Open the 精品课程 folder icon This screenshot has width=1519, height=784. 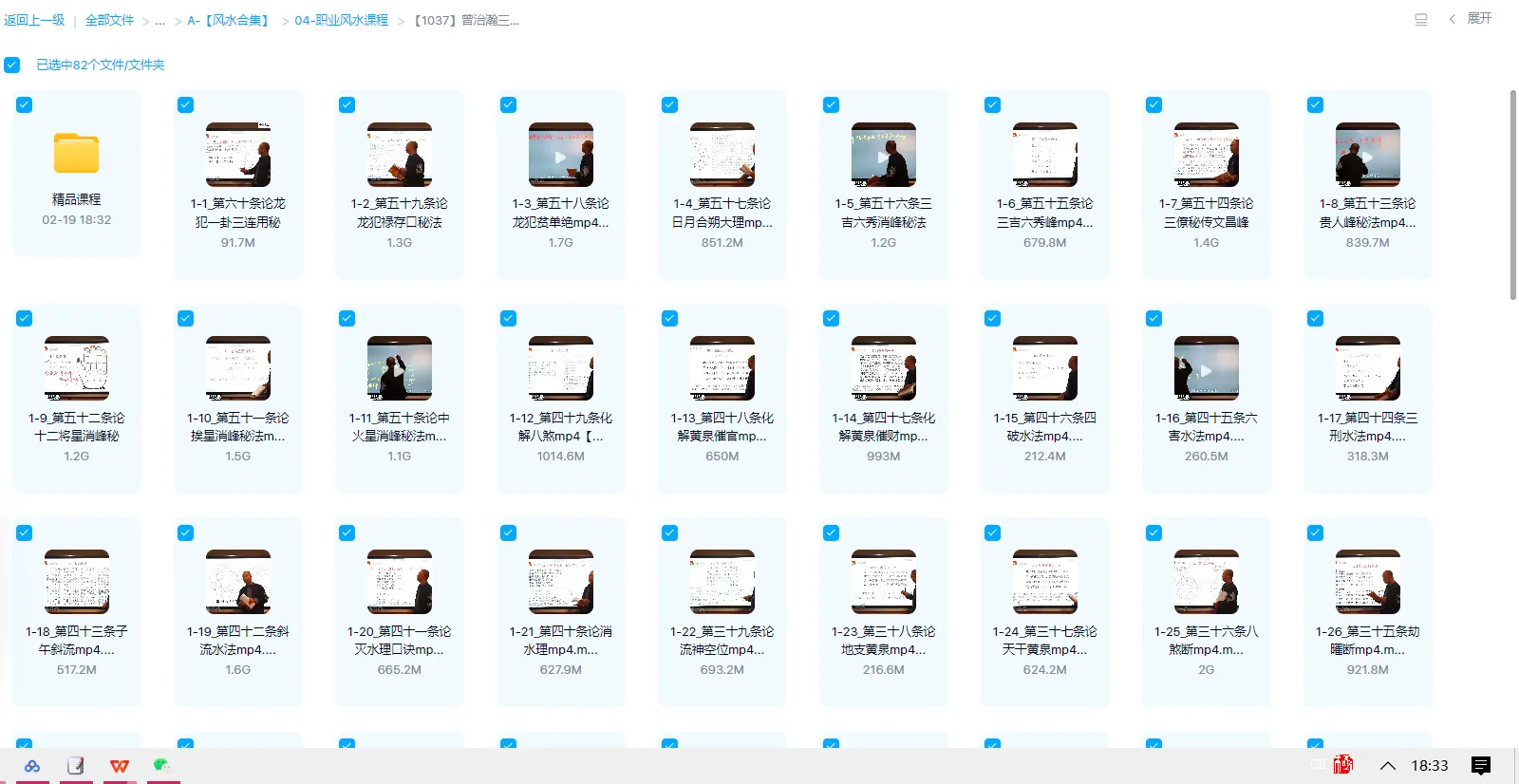(x=76, y=153)
